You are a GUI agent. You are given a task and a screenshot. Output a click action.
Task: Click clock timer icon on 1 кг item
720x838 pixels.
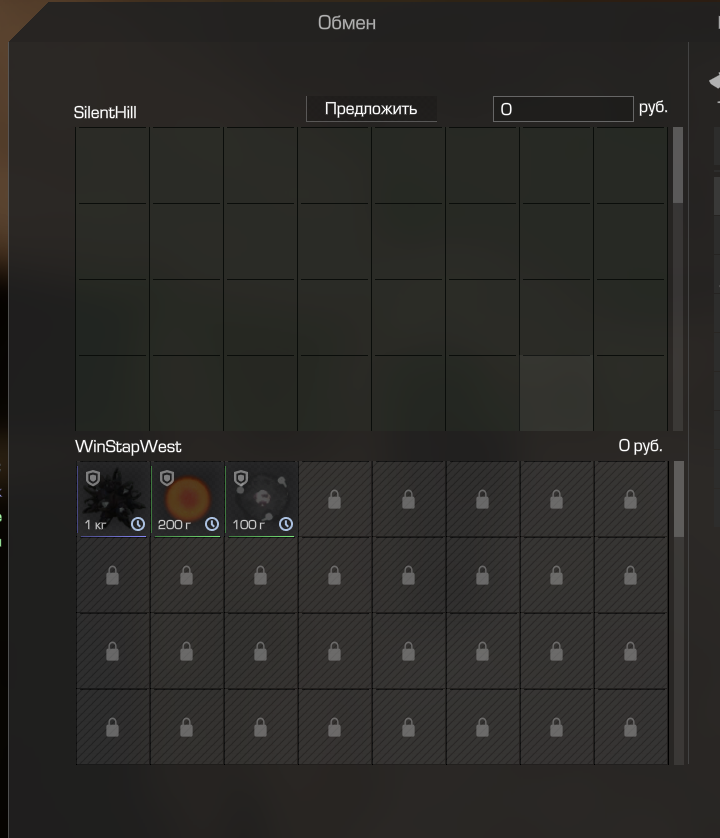138,524
